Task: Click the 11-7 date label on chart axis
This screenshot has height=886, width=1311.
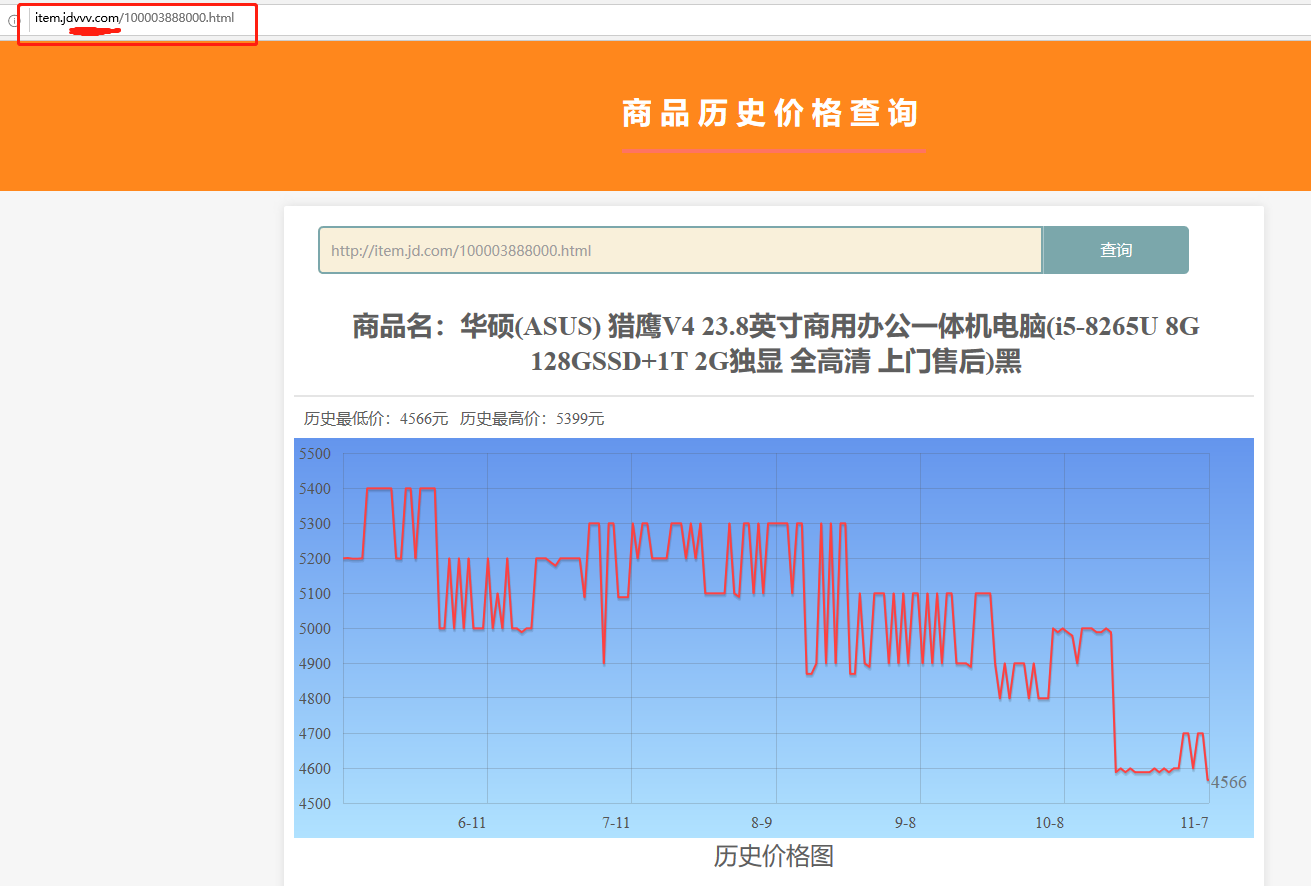Action: pos(1194,823)
